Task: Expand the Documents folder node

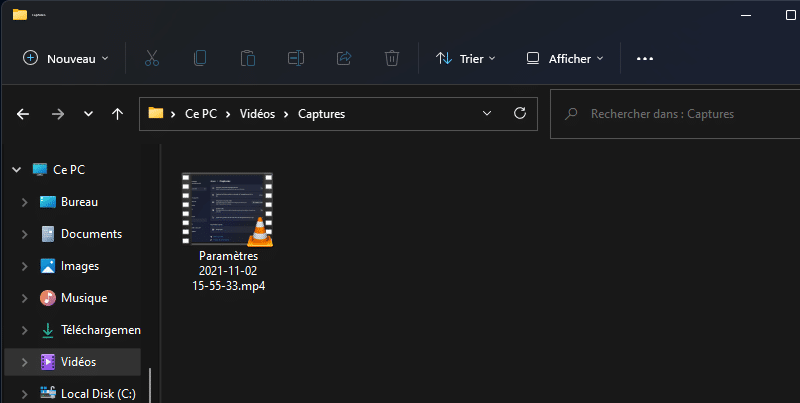Action: click(24, 234)
